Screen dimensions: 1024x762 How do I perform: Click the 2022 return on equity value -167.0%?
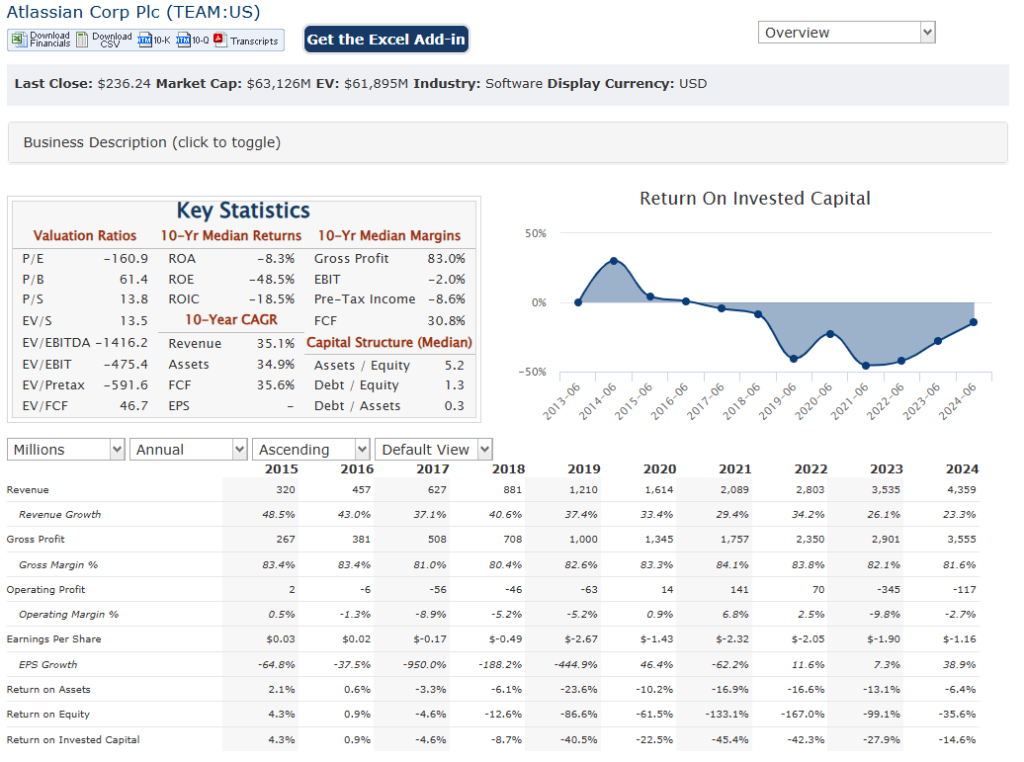pyautogui.click(x=803, y=714)
